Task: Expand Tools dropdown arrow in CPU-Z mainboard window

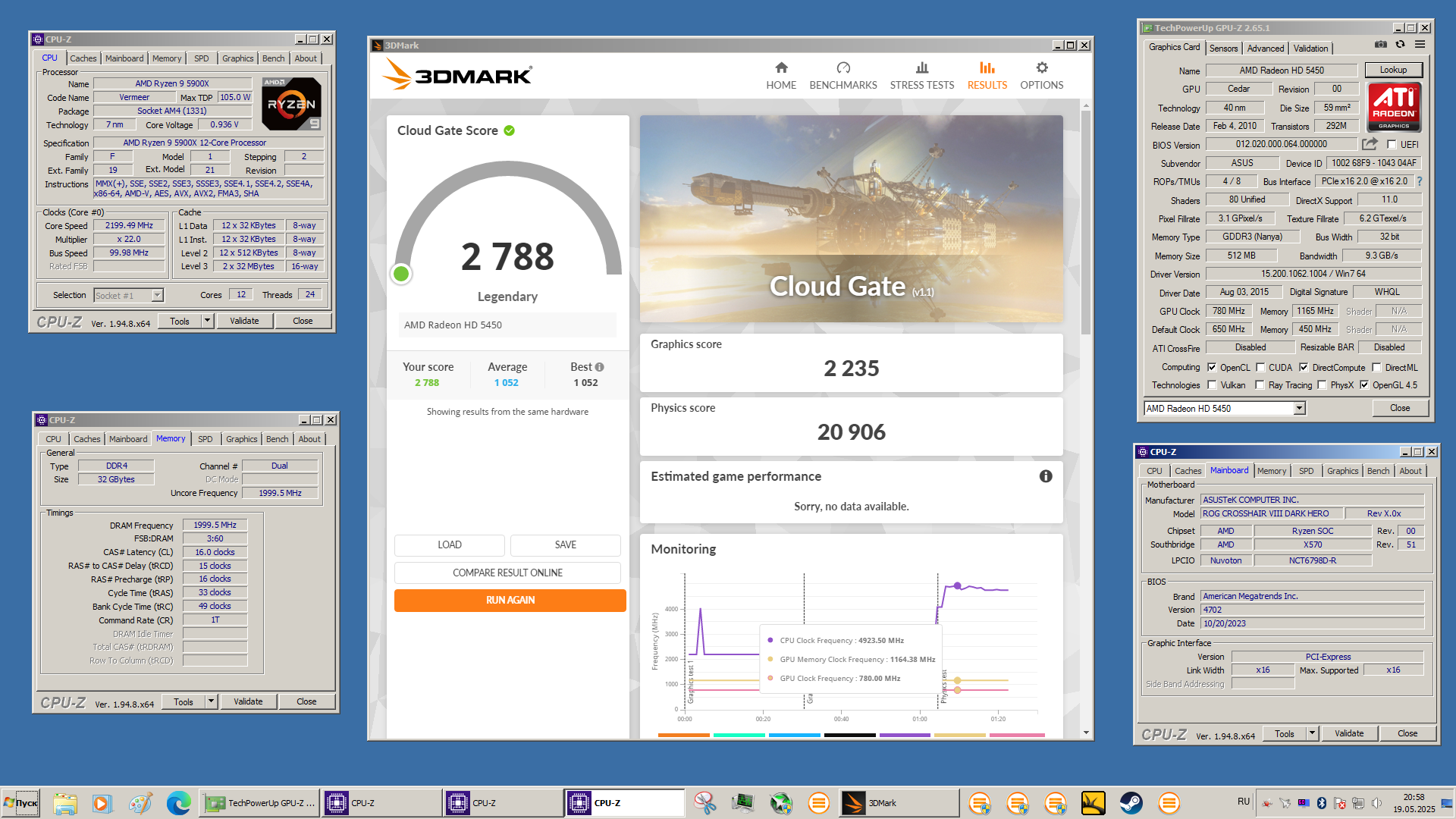Action: tap(1313, 733)
